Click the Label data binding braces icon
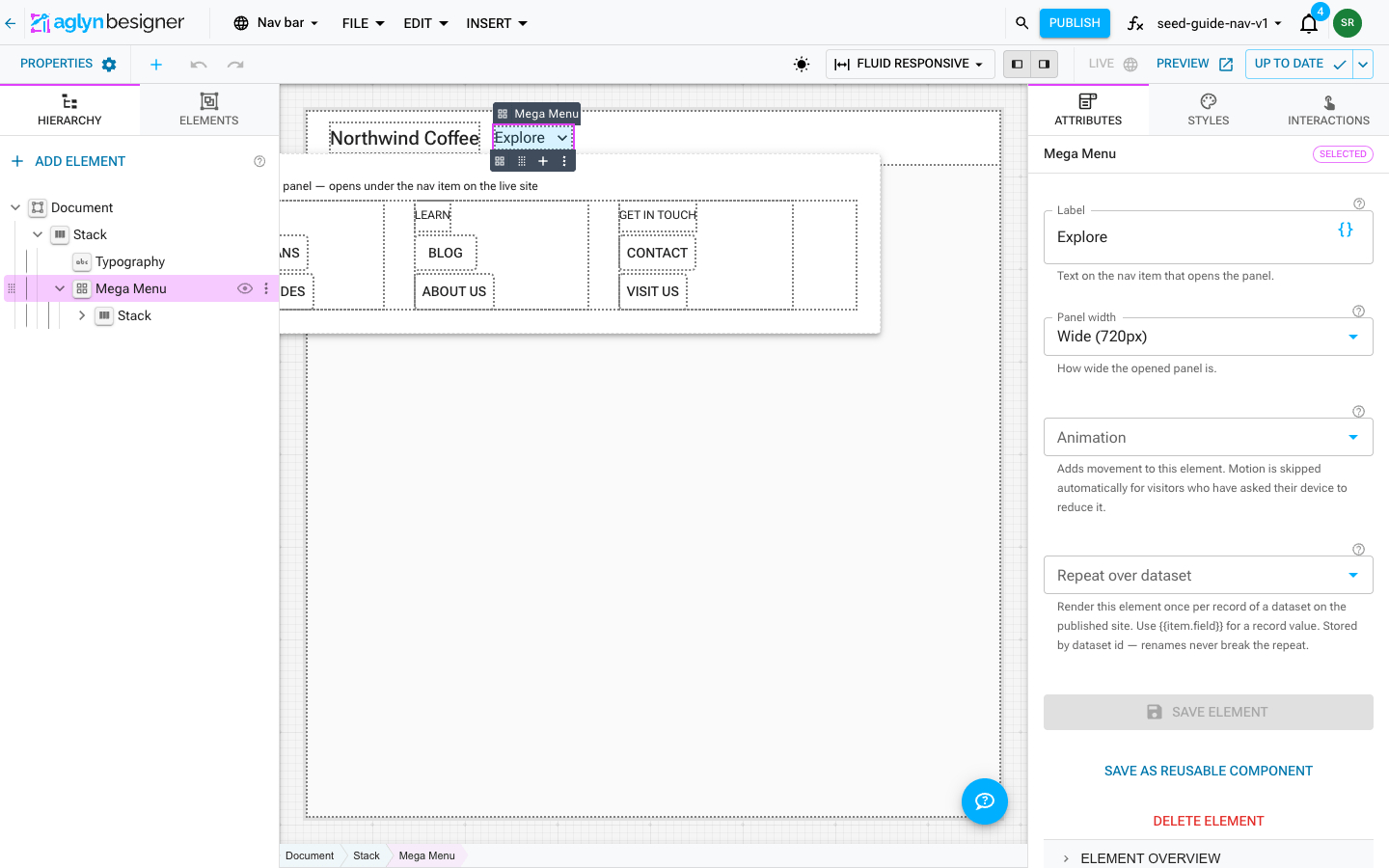This screenshot has height=868, width=1389. (1346, 230)
